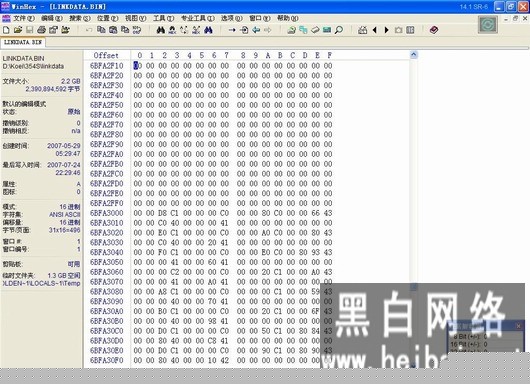Click the Print icon in toolbar
Screen dimensions: 530x384
coord(41,30)
